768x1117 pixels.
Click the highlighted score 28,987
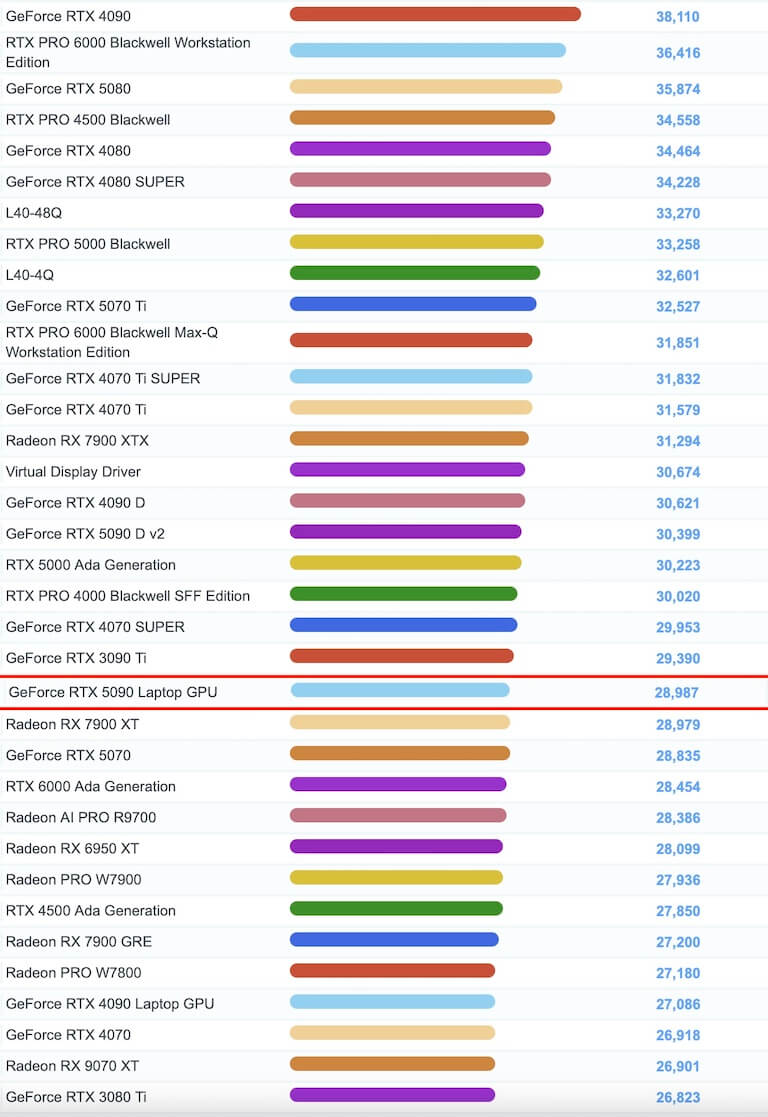coord(676,692)
